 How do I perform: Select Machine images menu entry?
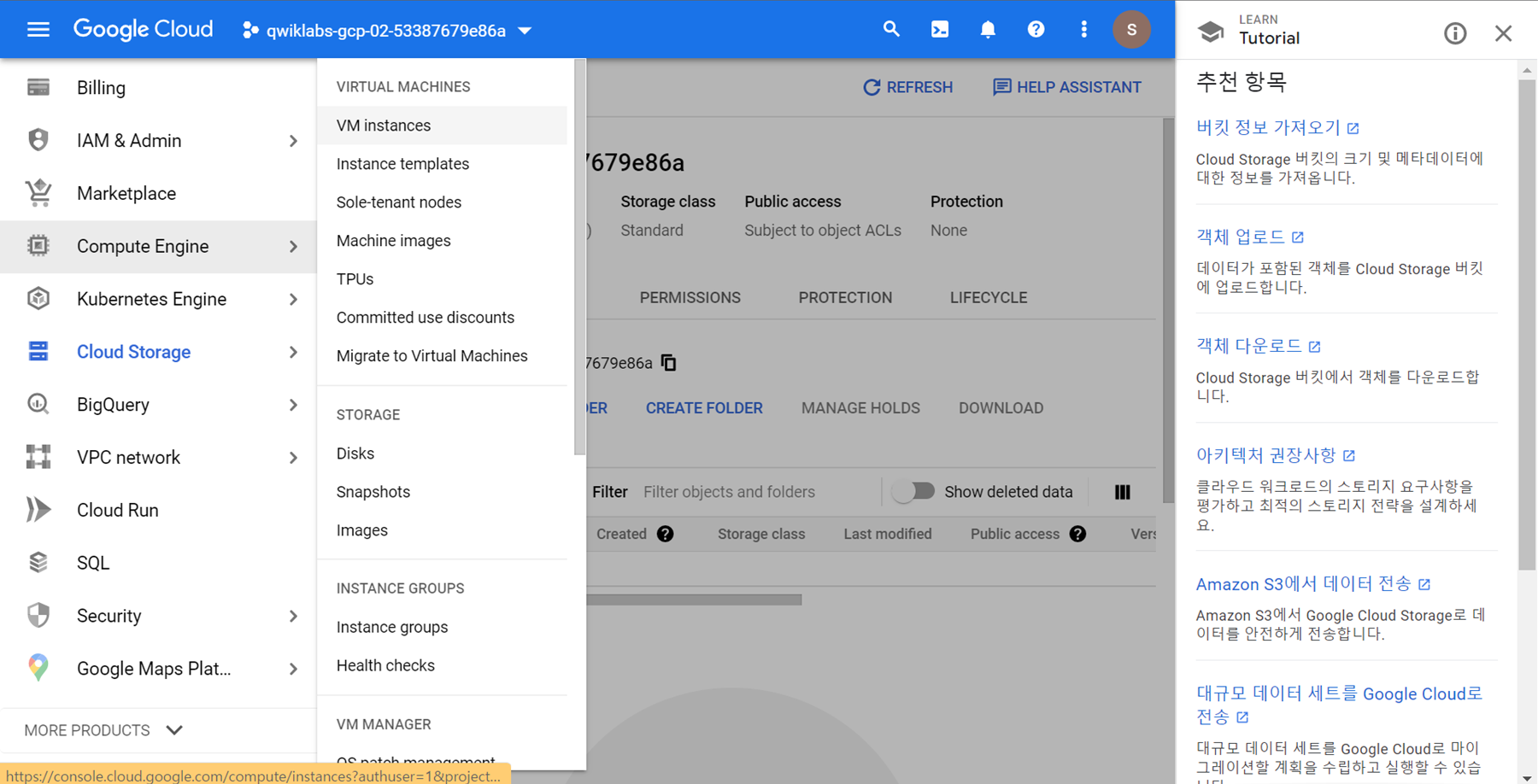(x=442, y=241)
